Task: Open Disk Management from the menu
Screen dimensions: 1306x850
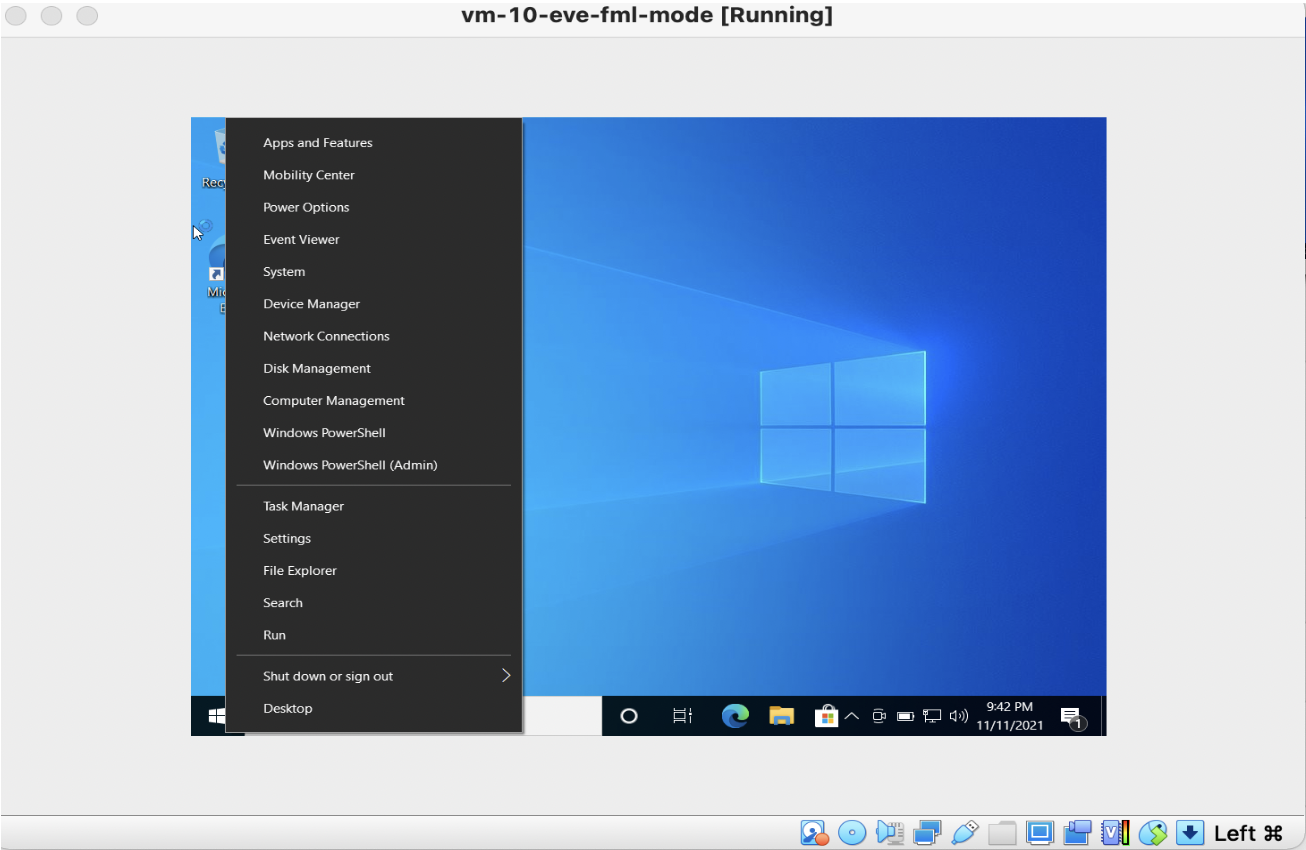Action: [x=316, y=368]
